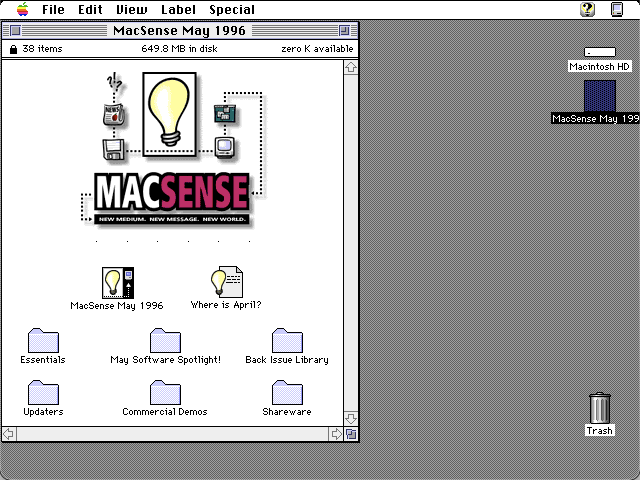Select the MacSense May 1996 CD desktop icon
Image resolution: width=640 pixels, height=480 pixels.
600,96
